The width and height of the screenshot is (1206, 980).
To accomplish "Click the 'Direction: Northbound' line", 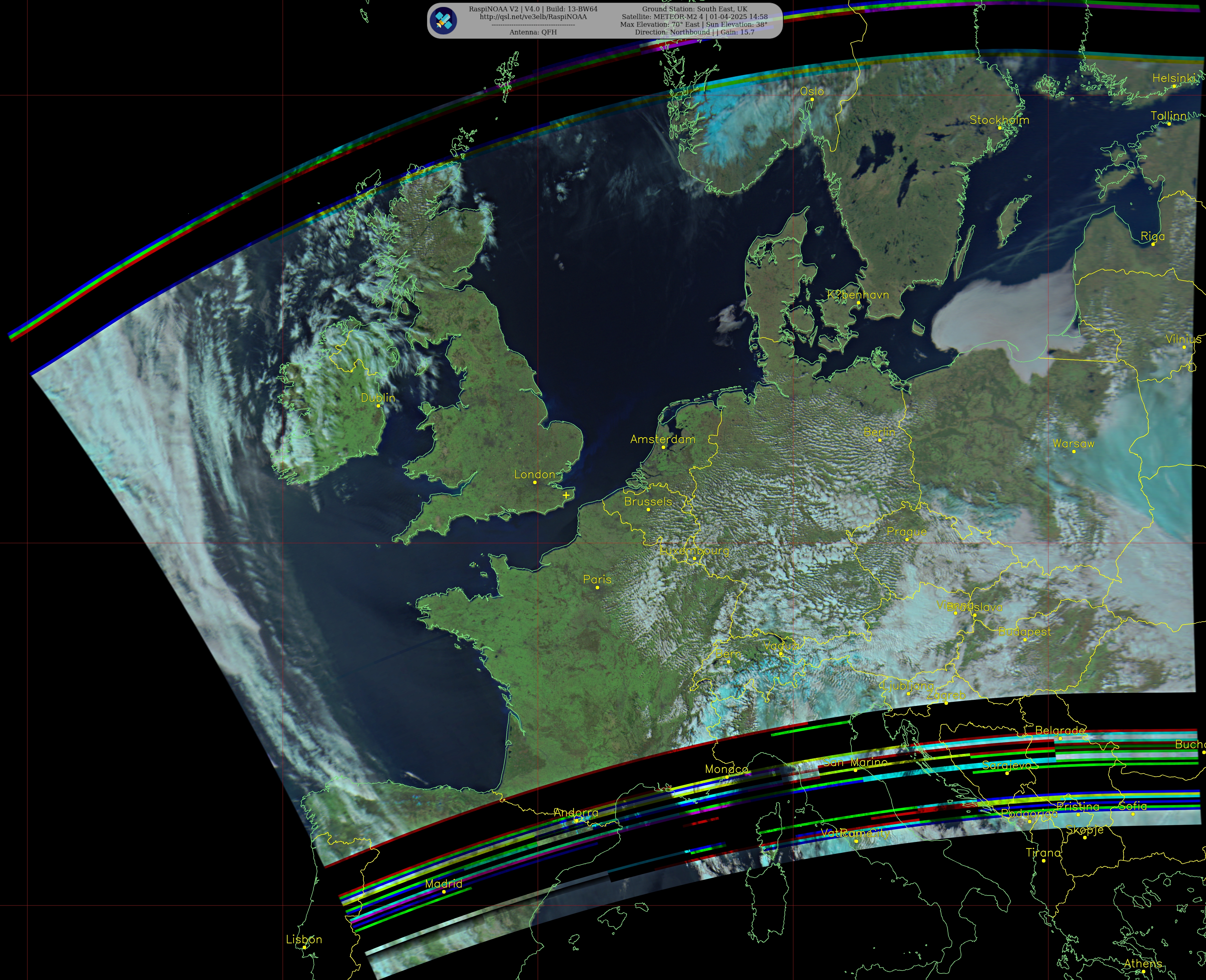I will pos(695,32).
